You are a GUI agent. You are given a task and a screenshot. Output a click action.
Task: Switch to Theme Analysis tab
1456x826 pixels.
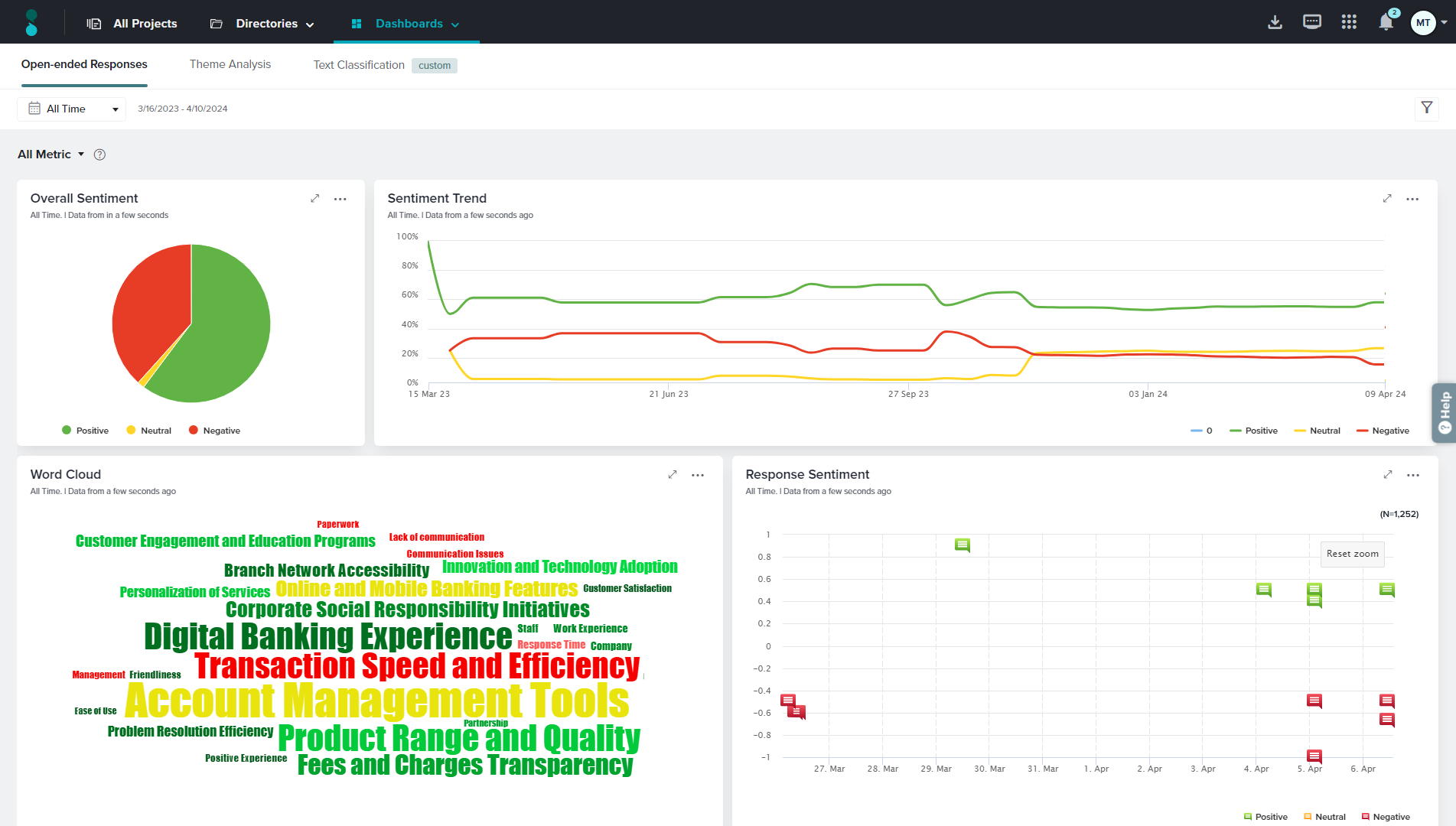tap(230, 64)
